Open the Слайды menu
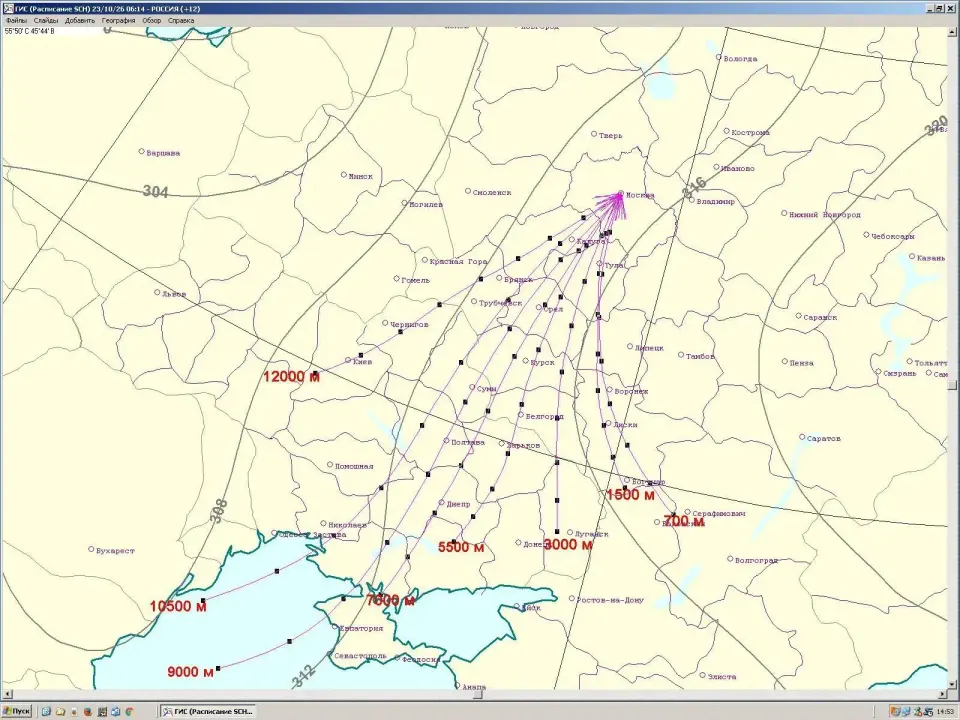Screen dimensions: 960x720 [x=46, y=20]
